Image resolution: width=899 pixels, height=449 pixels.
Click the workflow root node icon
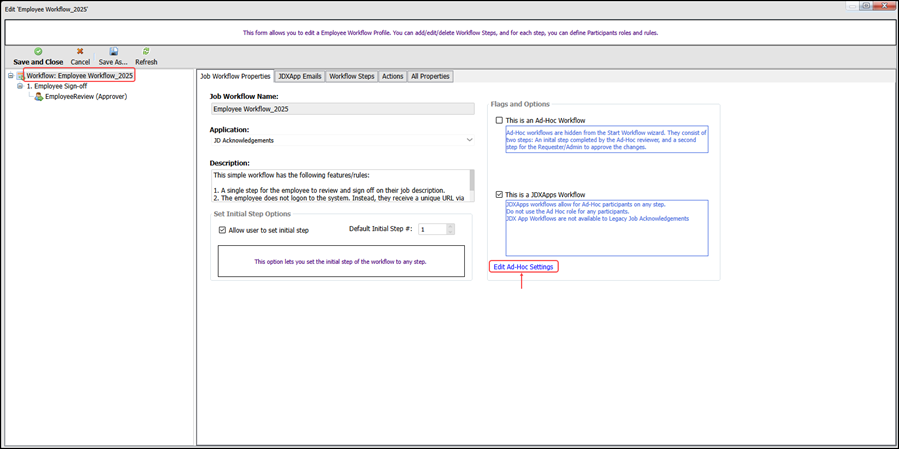click(19, 76)
